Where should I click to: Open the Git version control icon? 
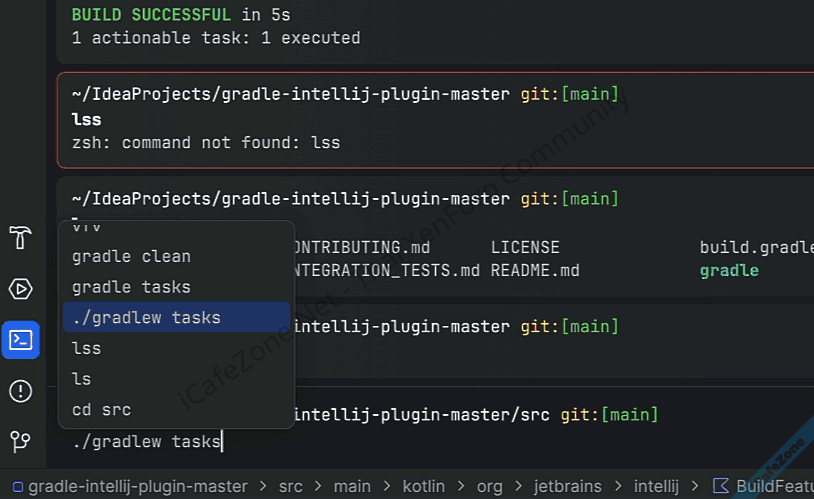[x=20, y=441]
